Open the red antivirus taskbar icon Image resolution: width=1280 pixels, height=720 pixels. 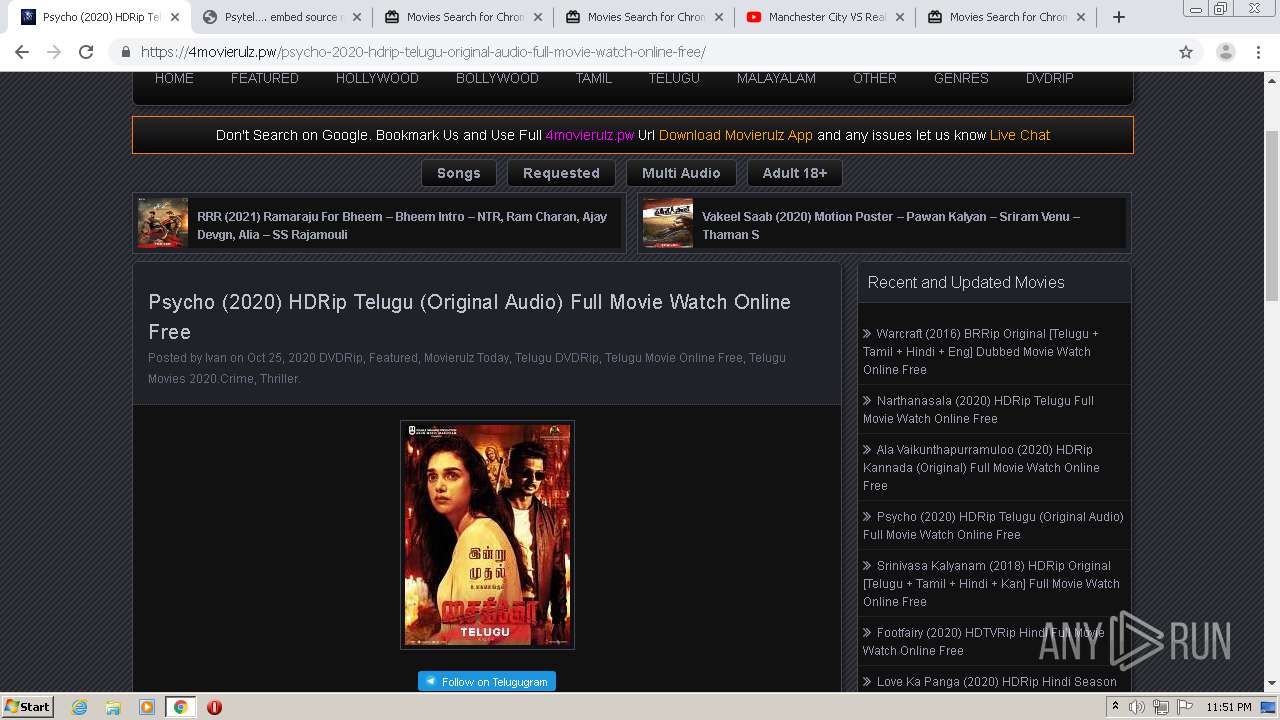214,707
